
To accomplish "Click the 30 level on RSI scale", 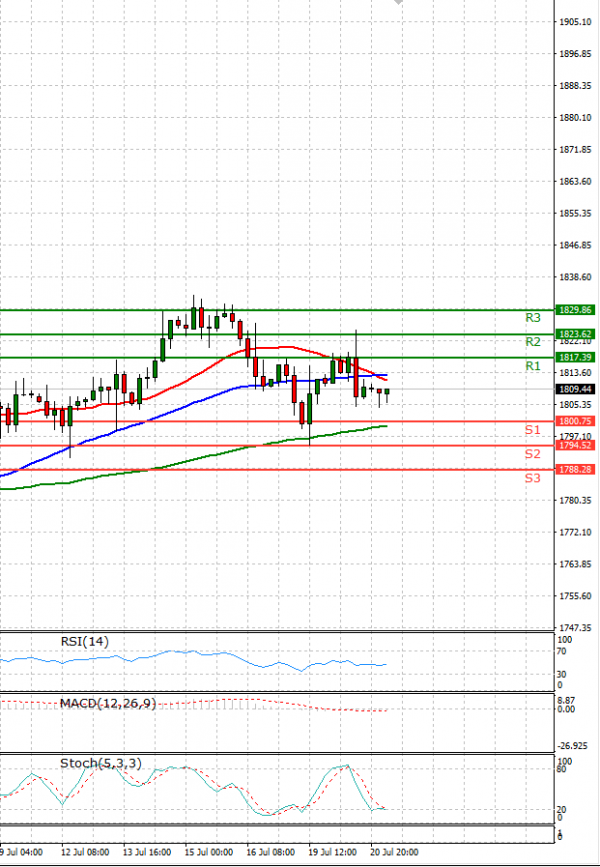I will click(562, 675).
